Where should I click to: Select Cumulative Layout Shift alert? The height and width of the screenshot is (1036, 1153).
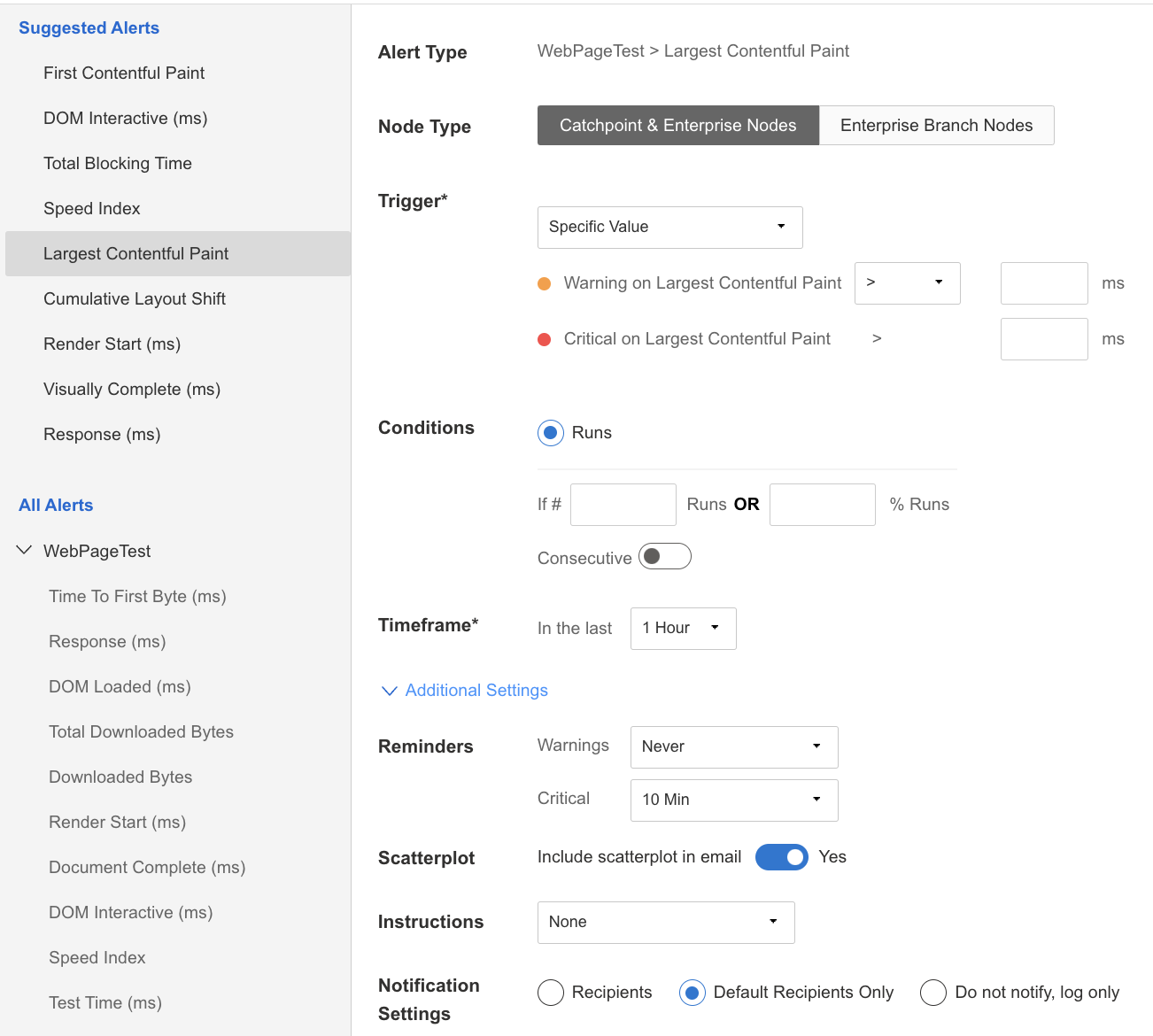[x=135, y=299]
